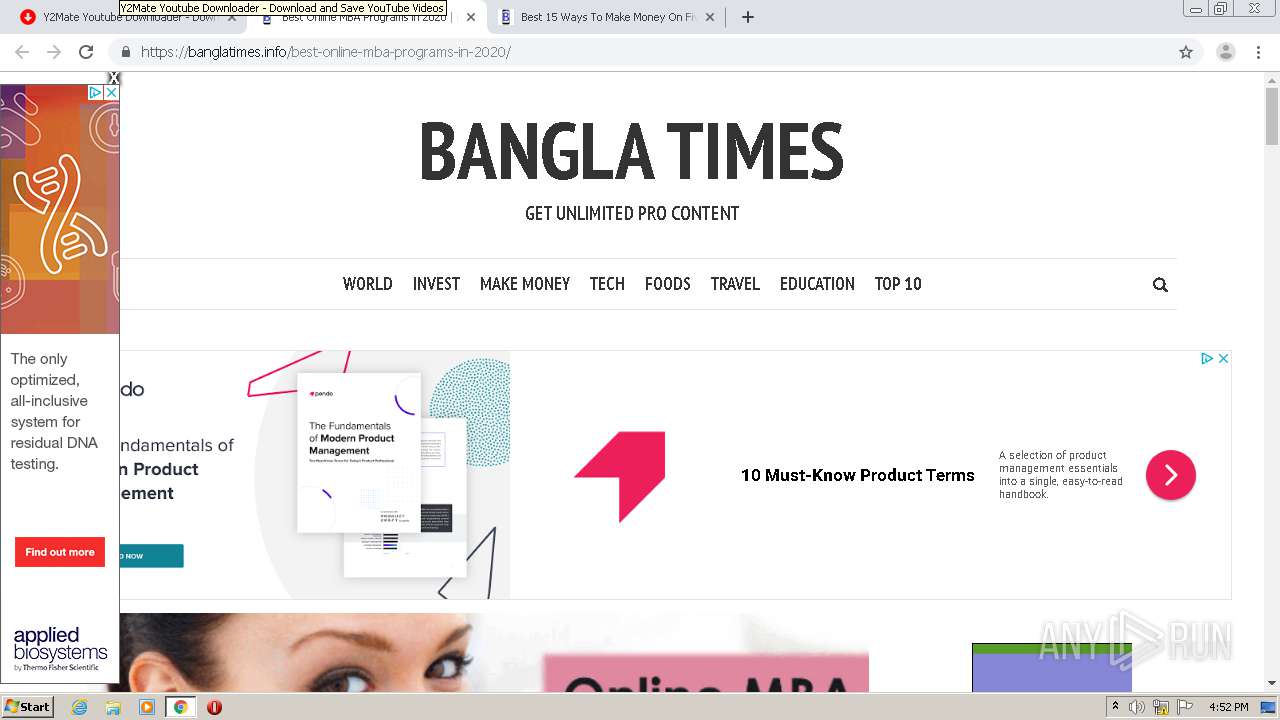Click the red Opera taskbar icon
The width and height of the screenshot is (1280, 720).
pos(214,707)
